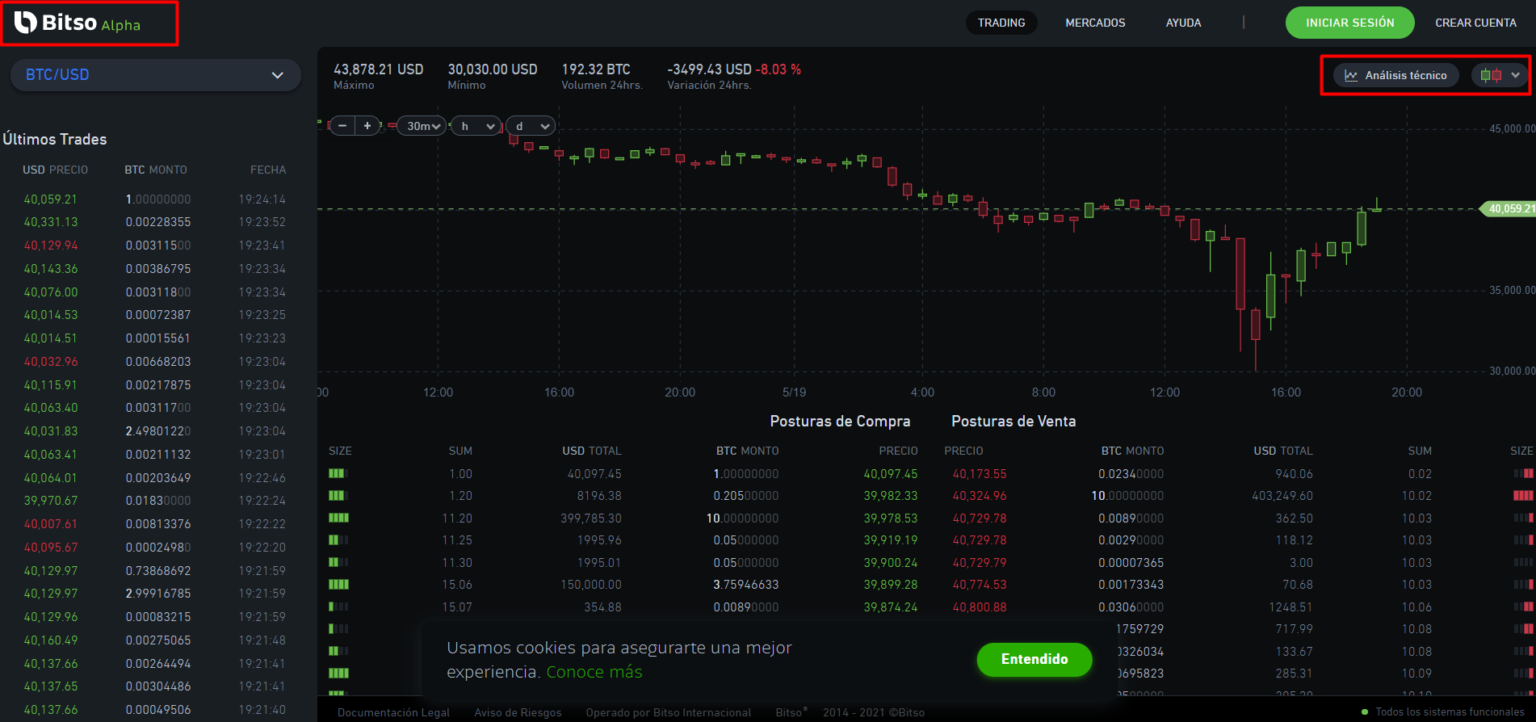Click buy order price 40,097.45

[x=890, y=474]
